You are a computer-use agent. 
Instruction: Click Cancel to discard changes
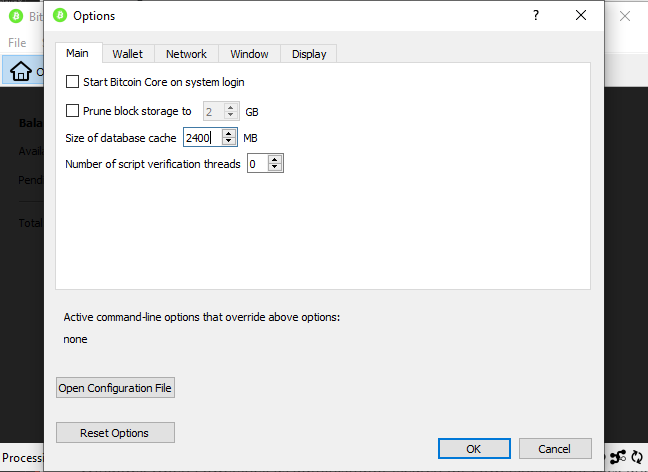pos(555,449)
